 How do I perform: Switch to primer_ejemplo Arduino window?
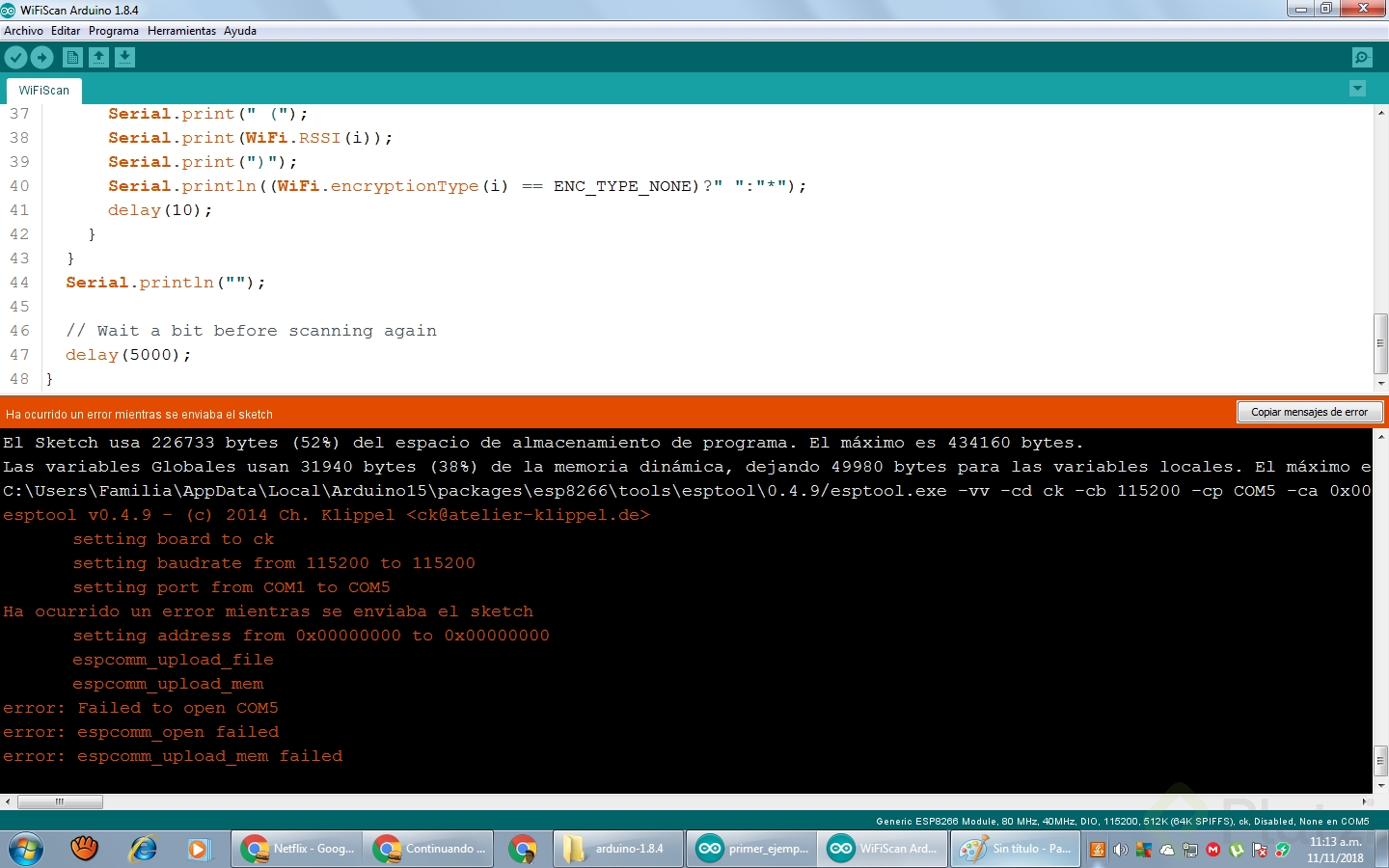pos(752,849)
